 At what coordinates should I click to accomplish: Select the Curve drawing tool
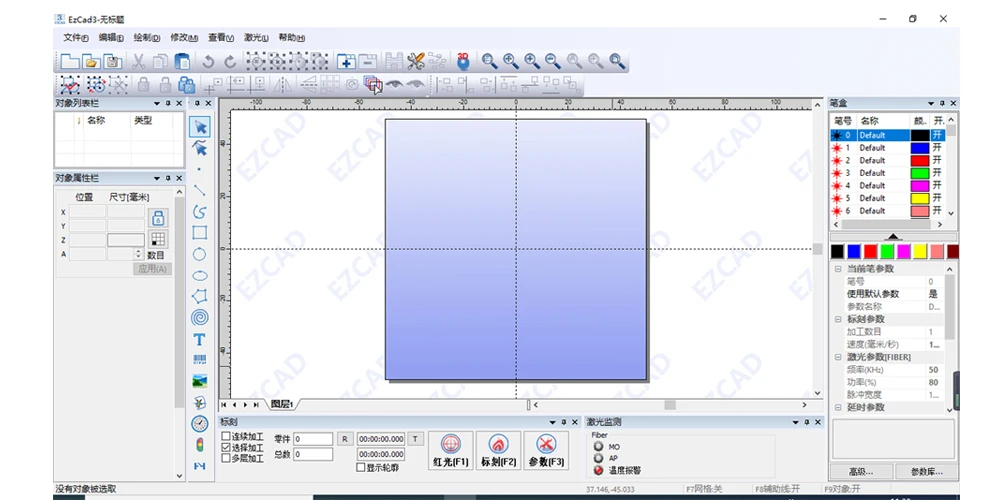[200, 211]
